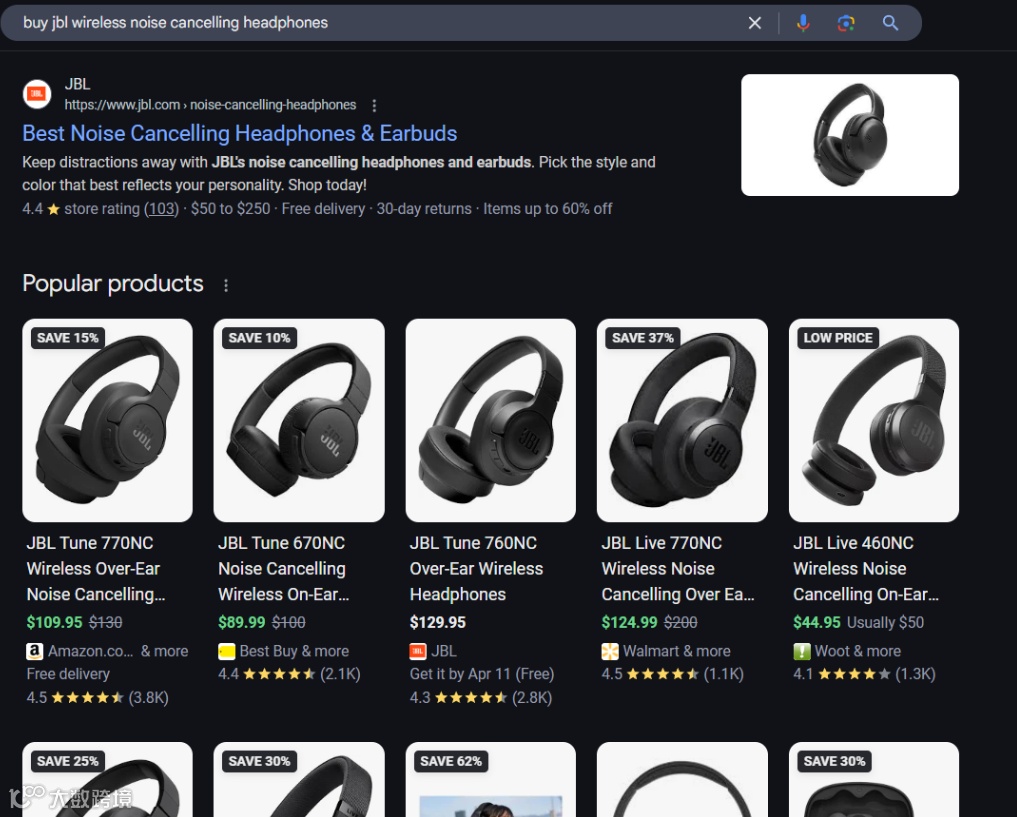
Task: Open JBL Tune 770NC product image
Action: click(x=108, y=420)
